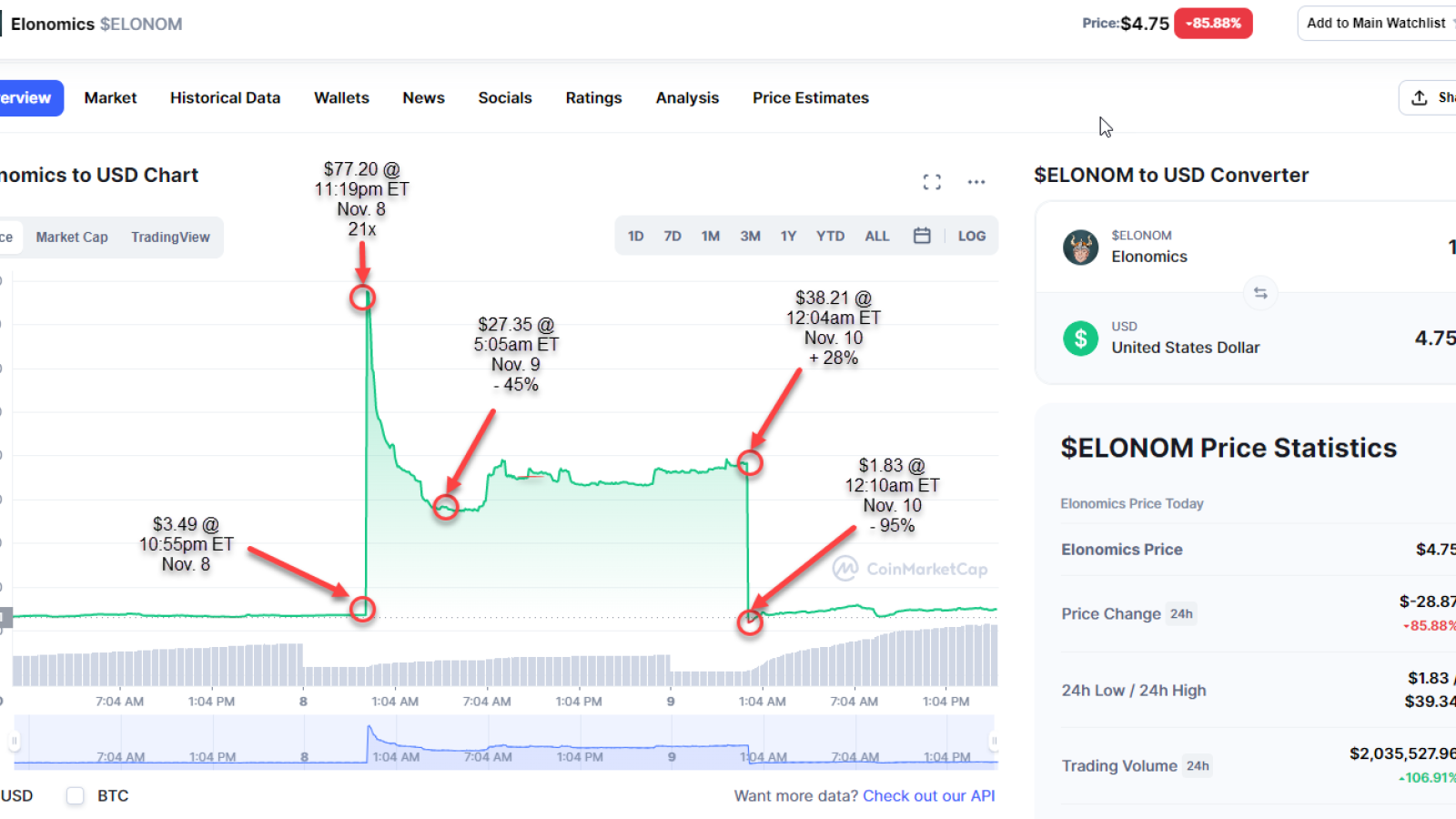The width and height of the screenshot is (1456, 819).
Task: Open the calendar date range picker
Action: pyautogui.click(x=922, y=236)
